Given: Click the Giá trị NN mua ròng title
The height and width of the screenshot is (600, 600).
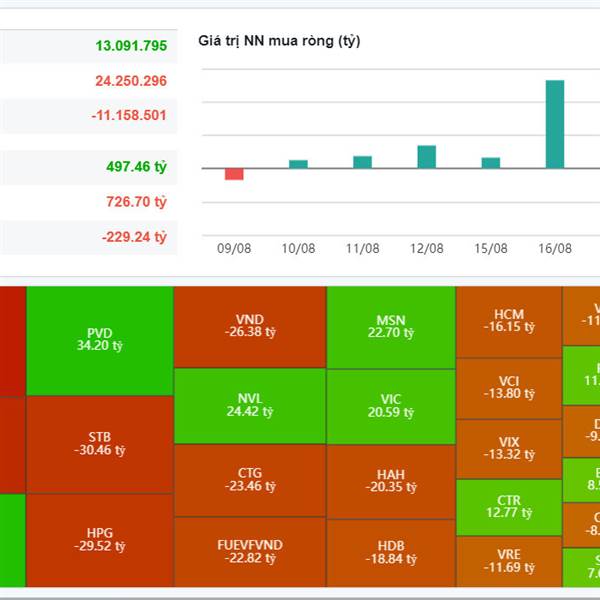Looking at the screenshot, I should pos(279,41).
